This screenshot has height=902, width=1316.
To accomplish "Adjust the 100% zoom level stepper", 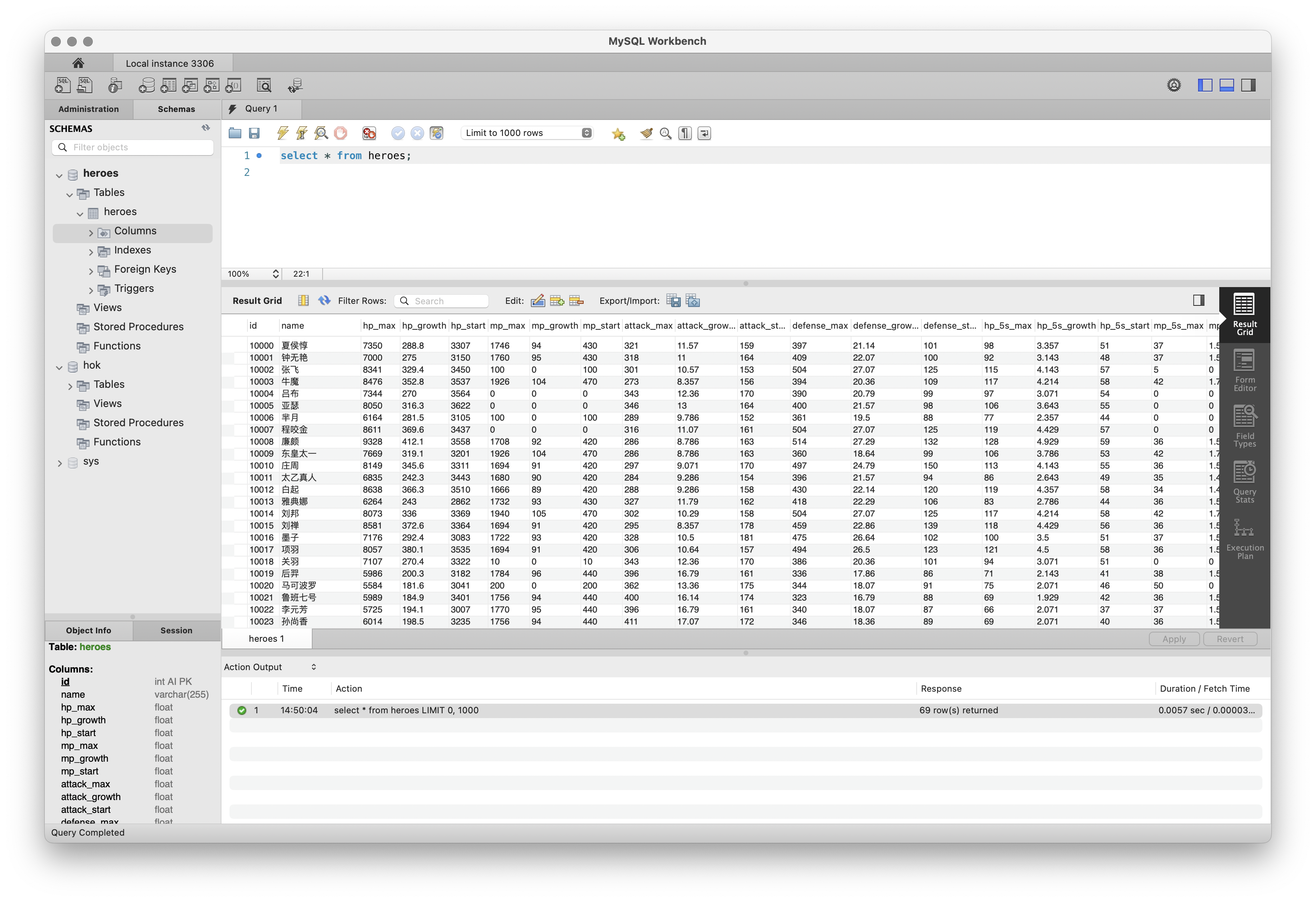I will point(276,273).
